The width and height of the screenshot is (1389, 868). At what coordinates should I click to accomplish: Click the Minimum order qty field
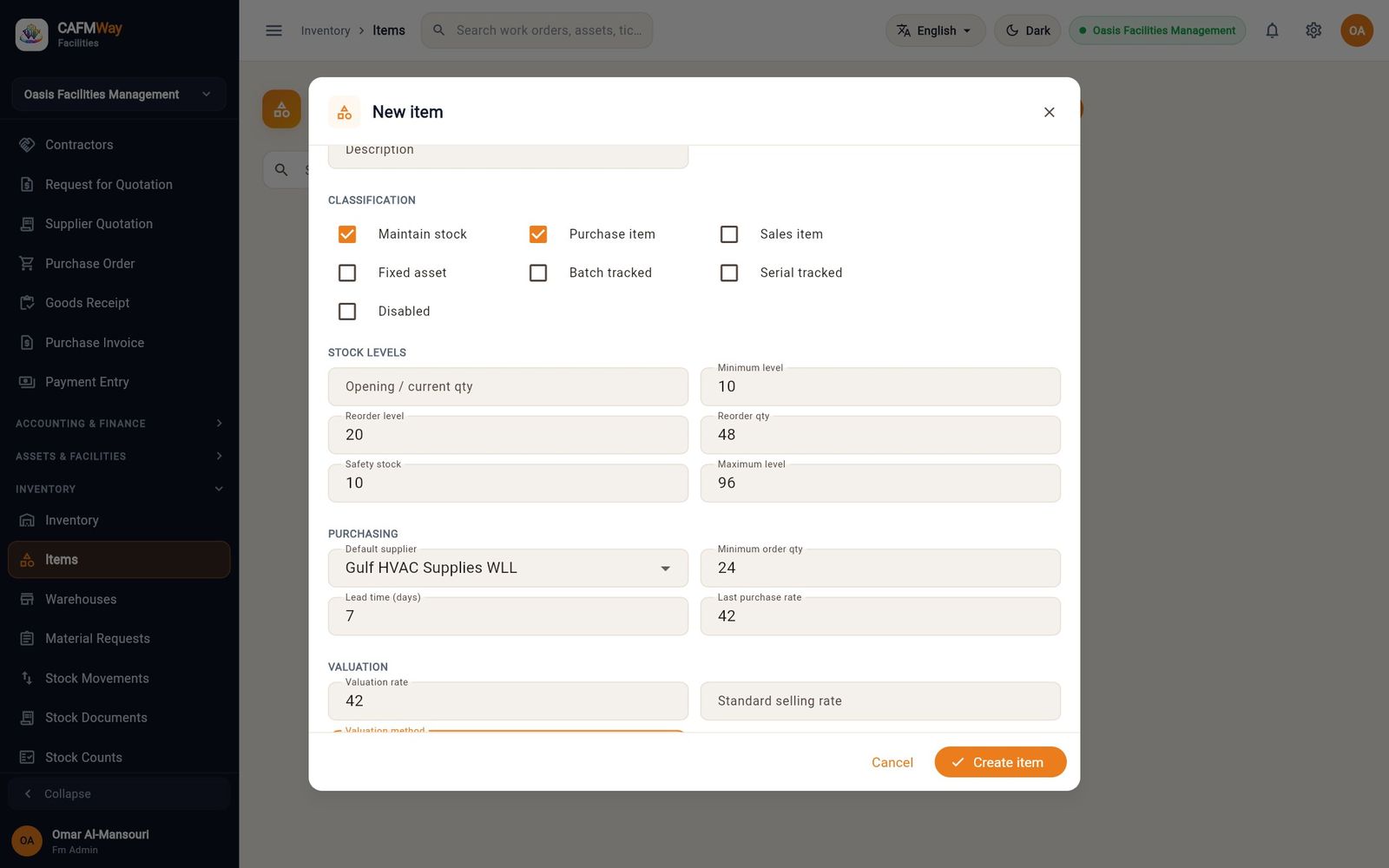pos(880,568)
